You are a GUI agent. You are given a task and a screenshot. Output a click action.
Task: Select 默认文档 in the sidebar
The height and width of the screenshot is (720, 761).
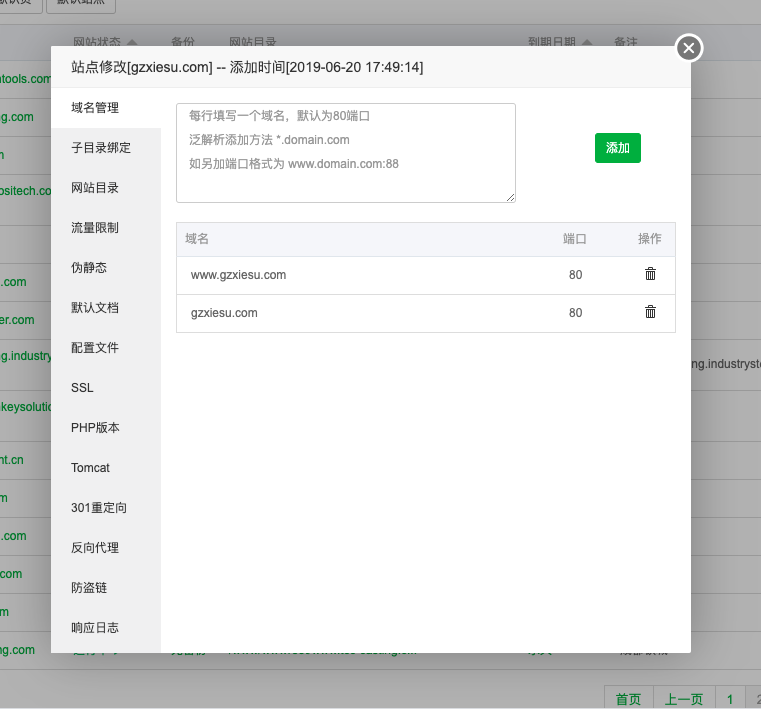pyautogui.click(x=95, y=308)
